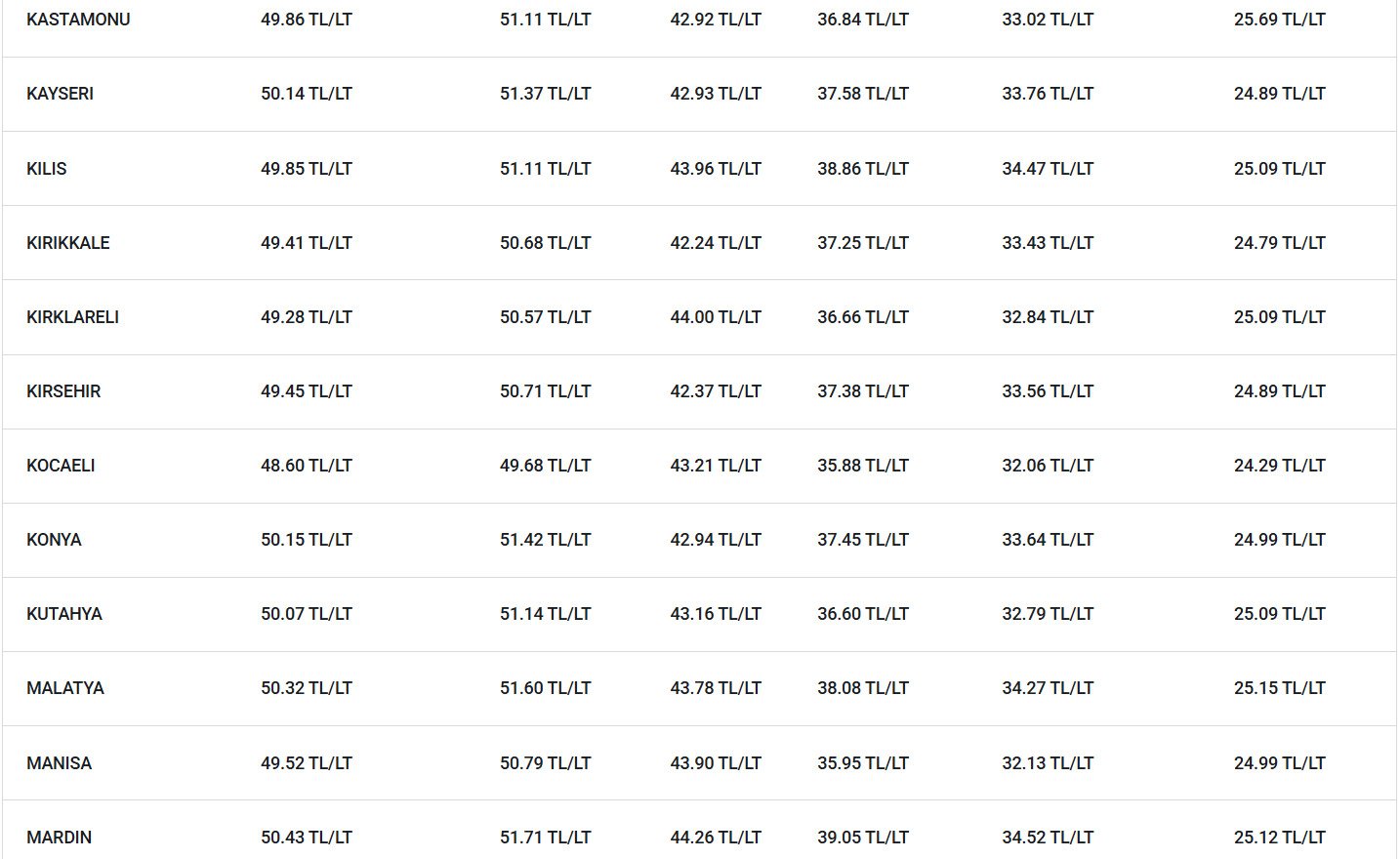Select KILIS in the city column
1400x859 pixels.
pos(47,169)
